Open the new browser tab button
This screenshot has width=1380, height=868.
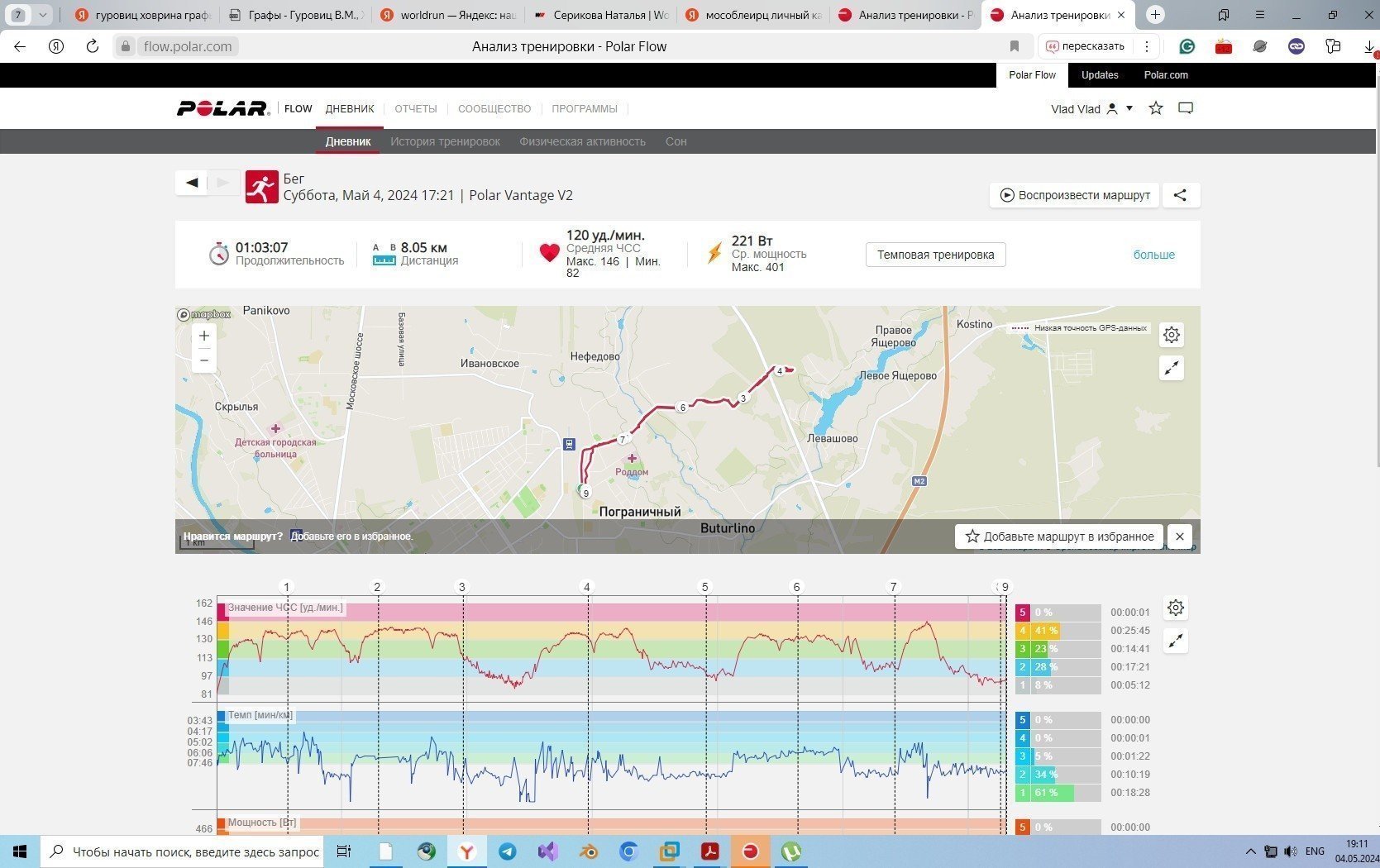point(1156,15)
